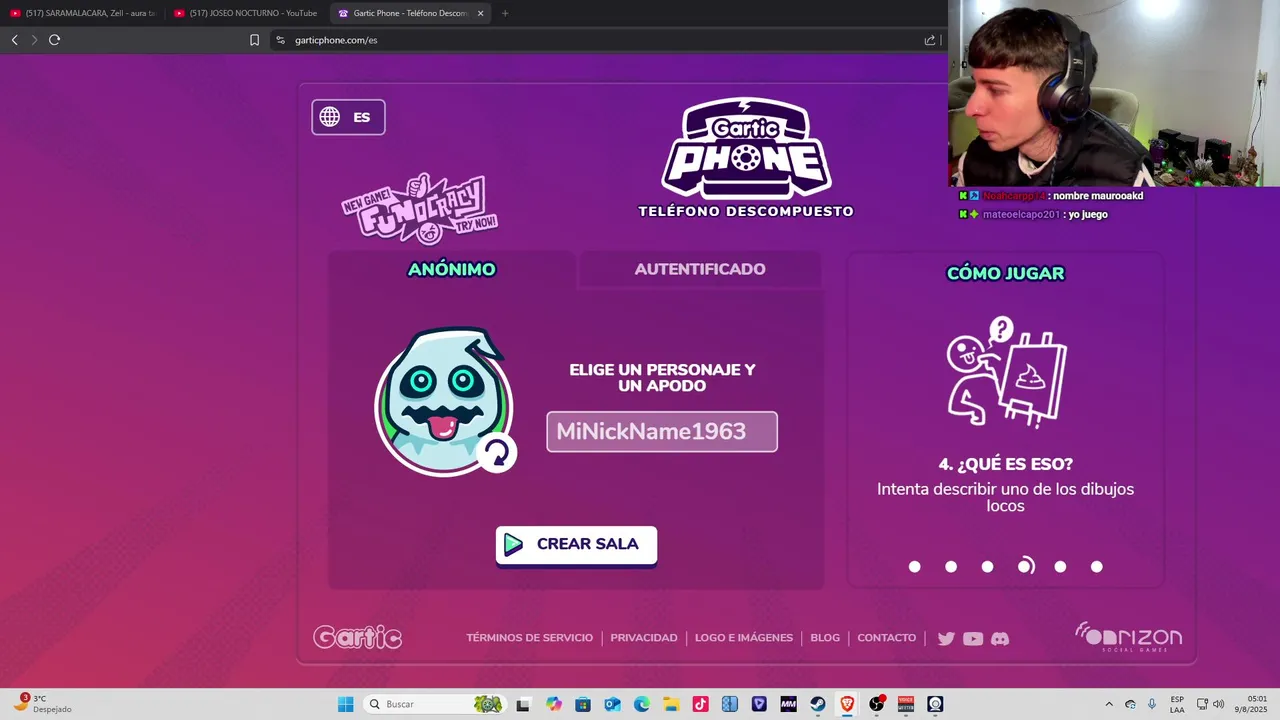The height and width of the screenshot is (720, 1280).
Task: Click the share icon in address bar
Action: 930,40
